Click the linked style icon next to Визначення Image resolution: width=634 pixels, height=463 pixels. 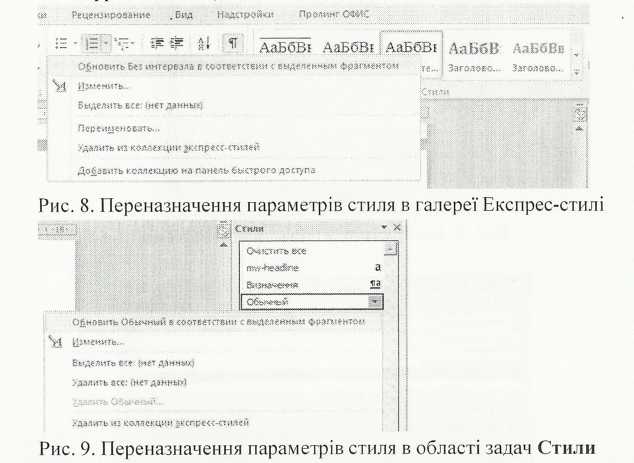click(376, 284)
